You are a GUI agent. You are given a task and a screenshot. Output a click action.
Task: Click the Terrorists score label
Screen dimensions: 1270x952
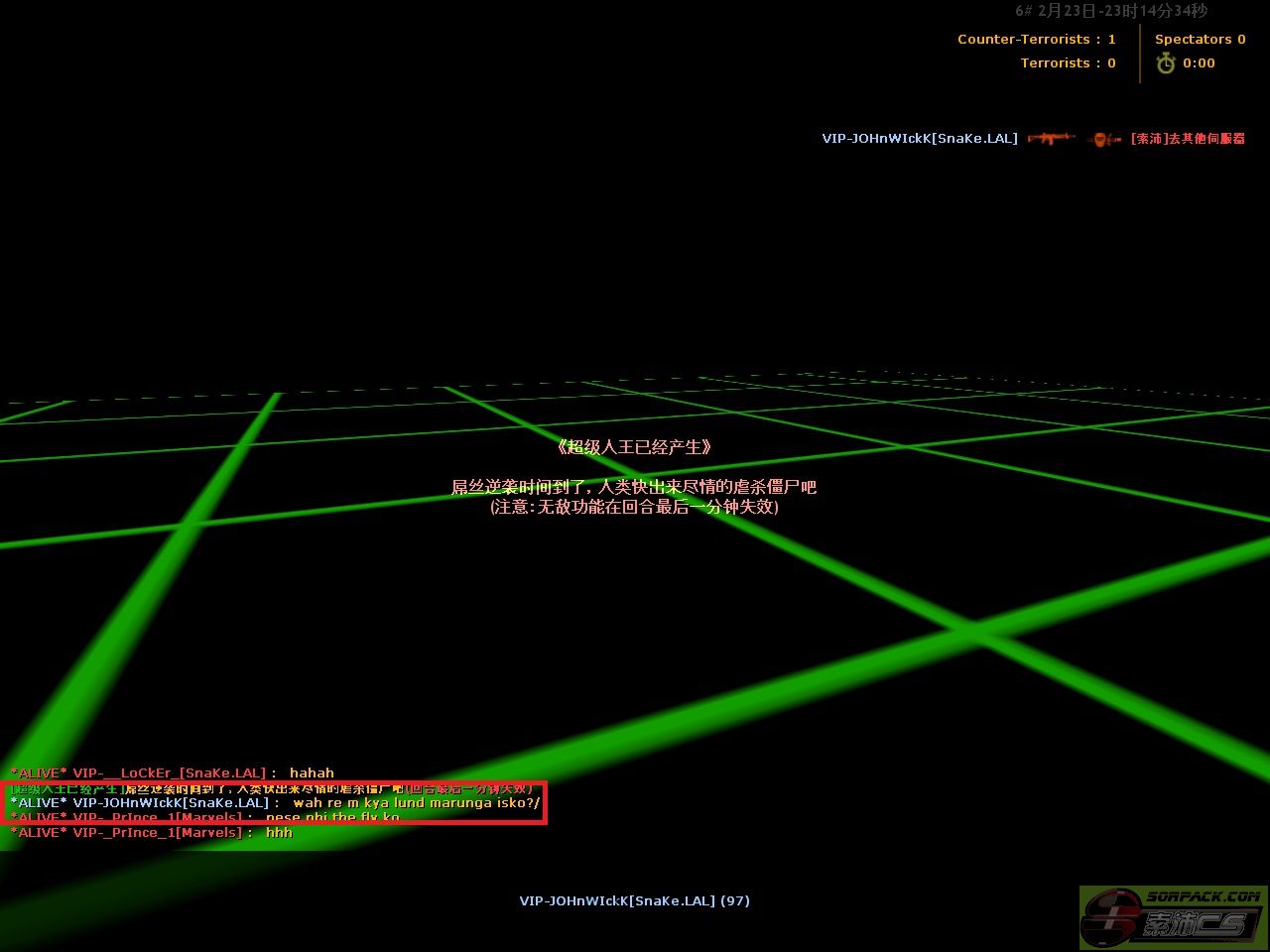click(x=1068, y=63)
